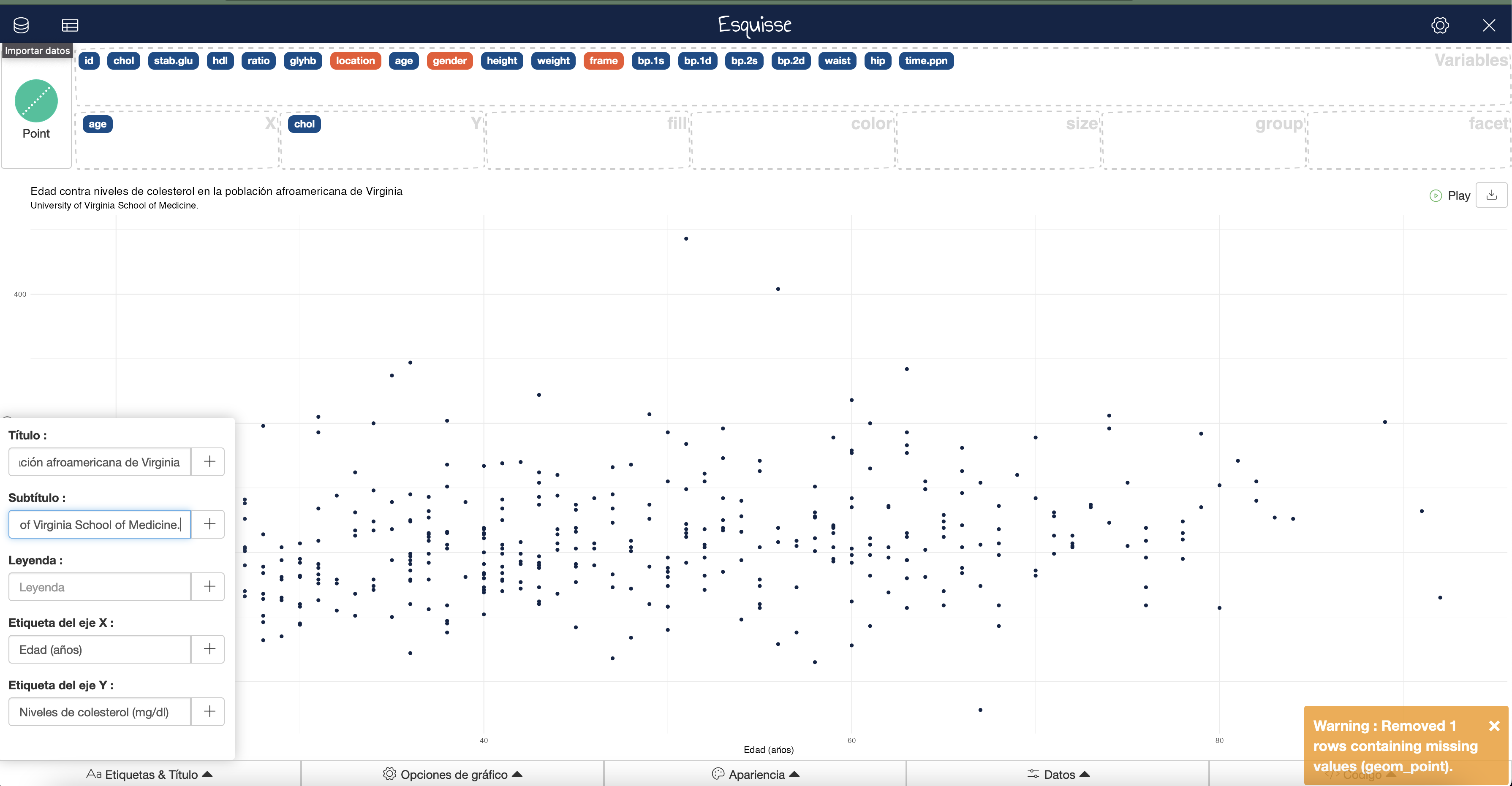Expand options beside Y axis label
The width and height of the screenshot is (1512, 786).
[209, 712]
